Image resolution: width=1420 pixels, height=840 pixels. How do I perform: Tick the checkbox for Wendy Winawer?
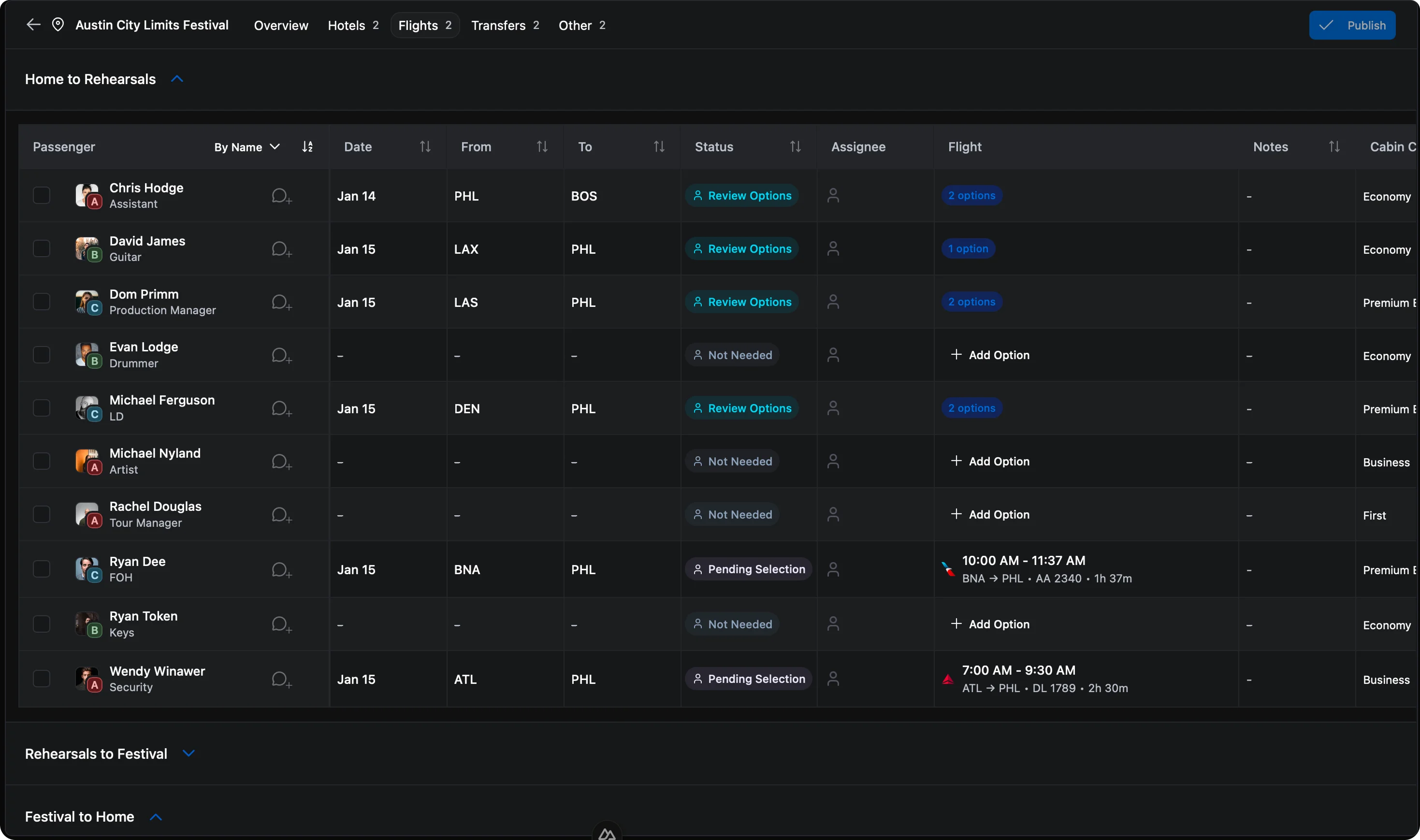coord(41,678)
